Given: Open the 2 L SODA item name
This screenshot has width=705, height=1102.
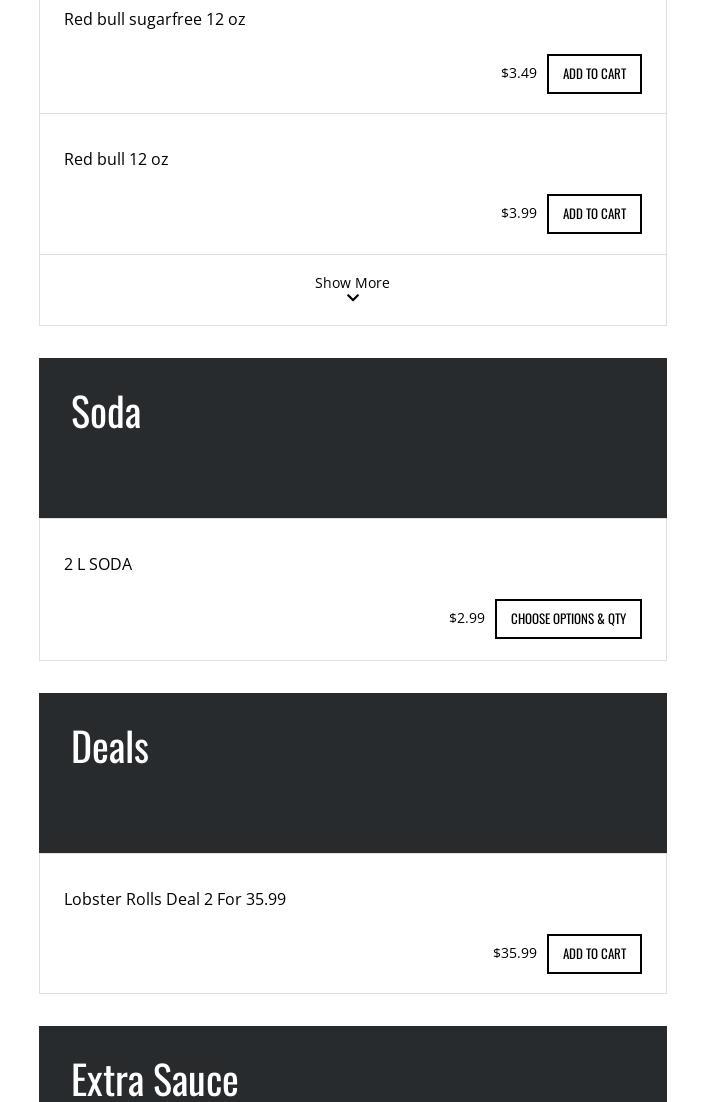Looking at the screenshot, I should point(98,564).
